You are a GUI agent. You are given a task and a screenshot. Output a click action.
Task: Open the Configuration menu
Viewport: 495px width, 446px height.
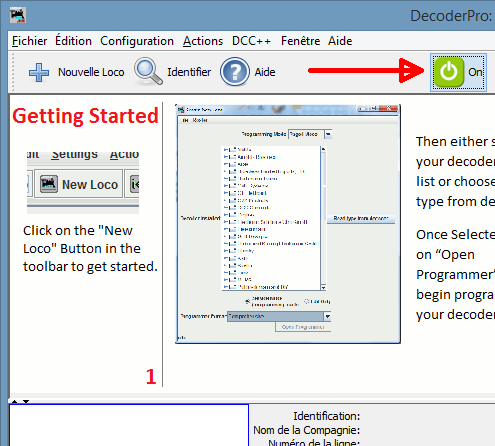(137, 41)
